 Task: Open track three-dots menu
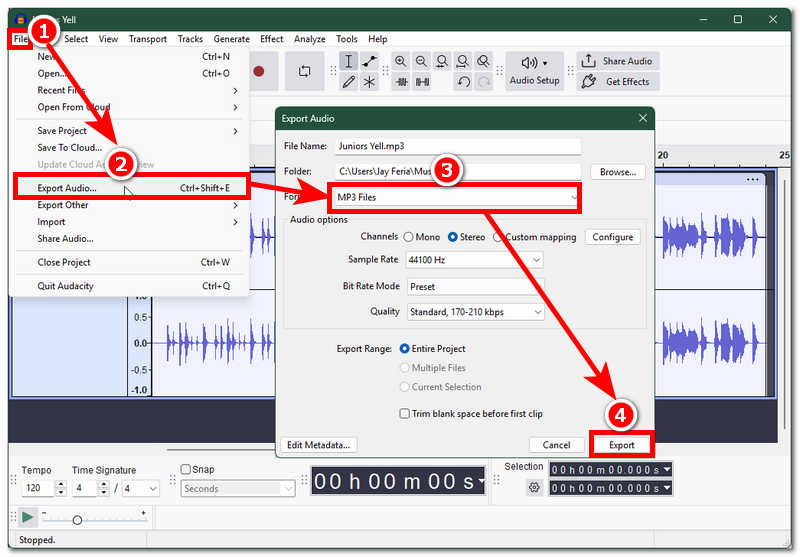pyautogui.click(x=752, y=180)
